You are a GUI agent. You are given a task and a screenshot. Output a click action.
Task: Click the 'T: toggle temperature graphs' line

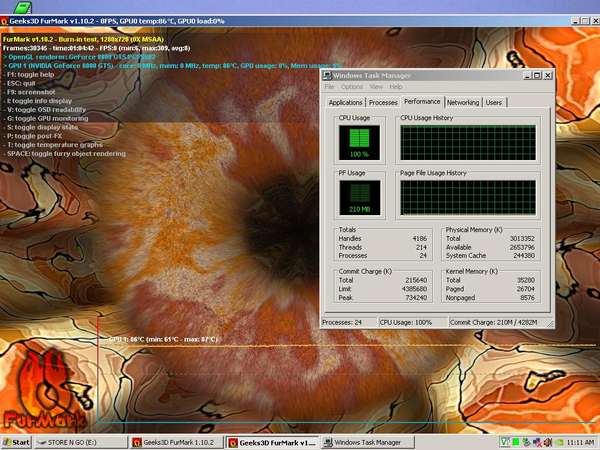[53, 145]
